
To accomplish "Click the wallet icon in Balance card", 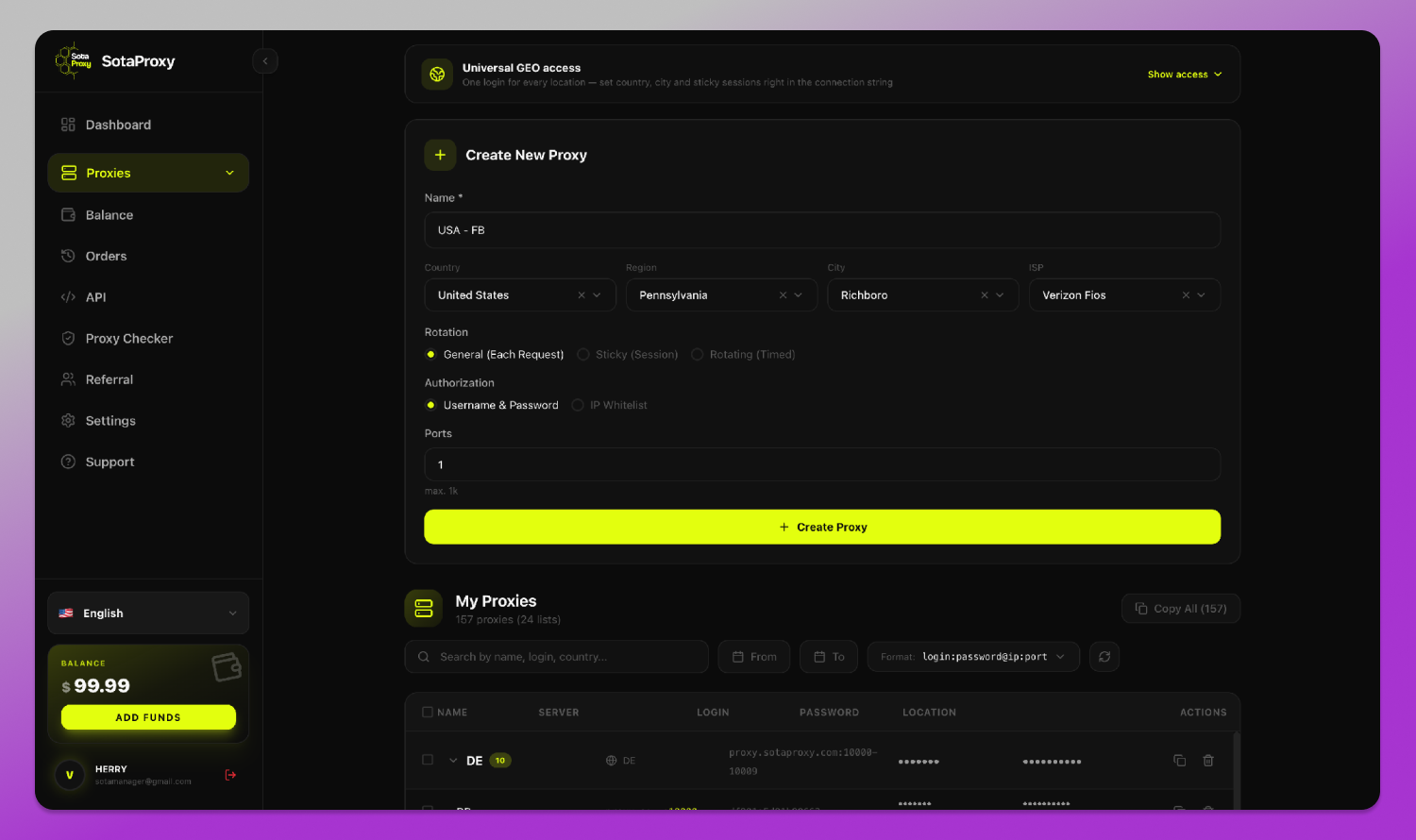I will [227, 667].
